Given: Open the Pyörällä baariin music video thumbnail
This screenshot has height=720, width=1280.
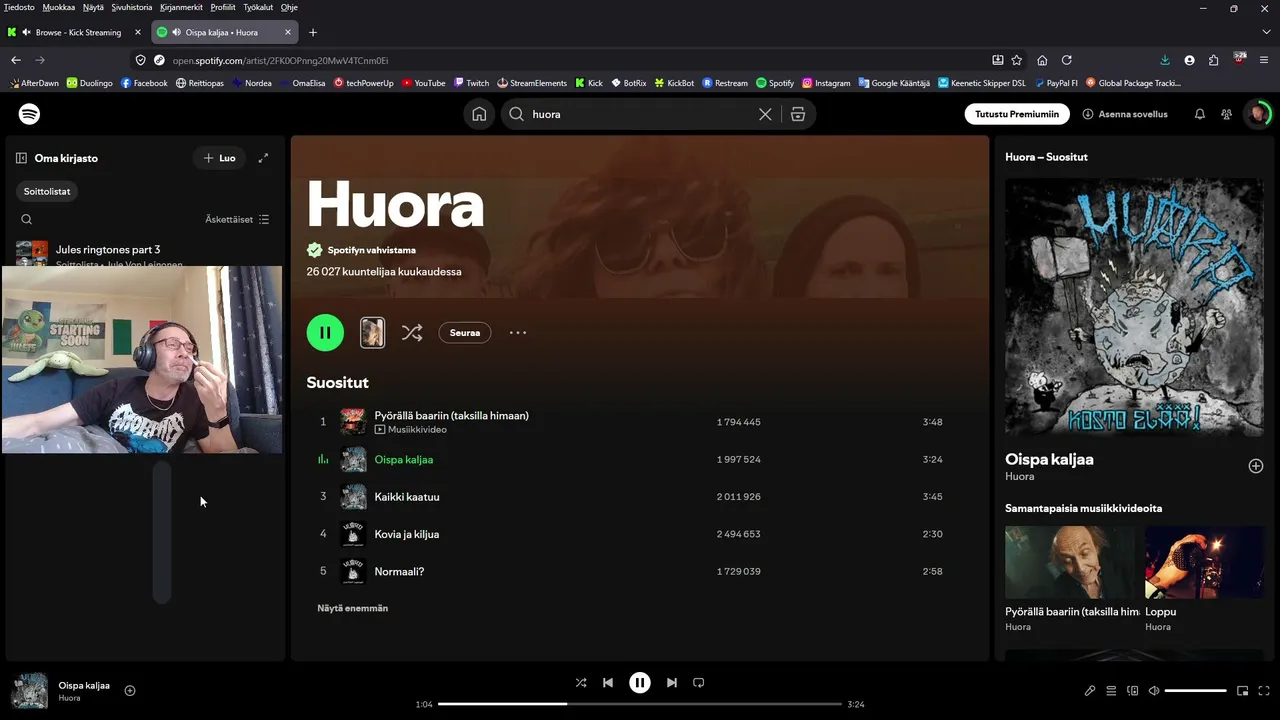Looking at the screenshot, I should [x=1072, y=562].
